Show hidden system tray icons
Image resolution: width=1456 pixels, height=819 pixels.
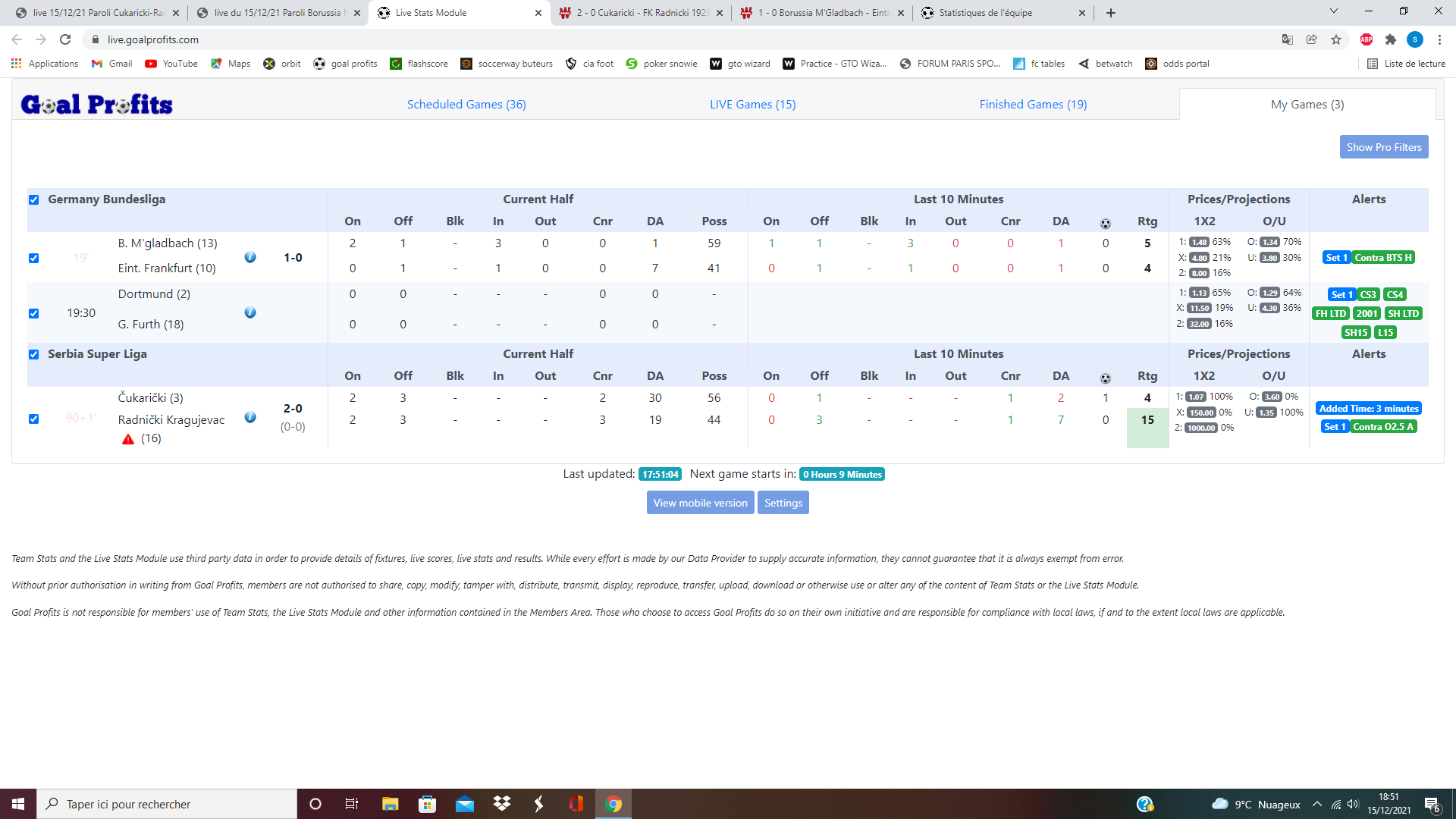pyautogui.click(x=1317, y=804)
